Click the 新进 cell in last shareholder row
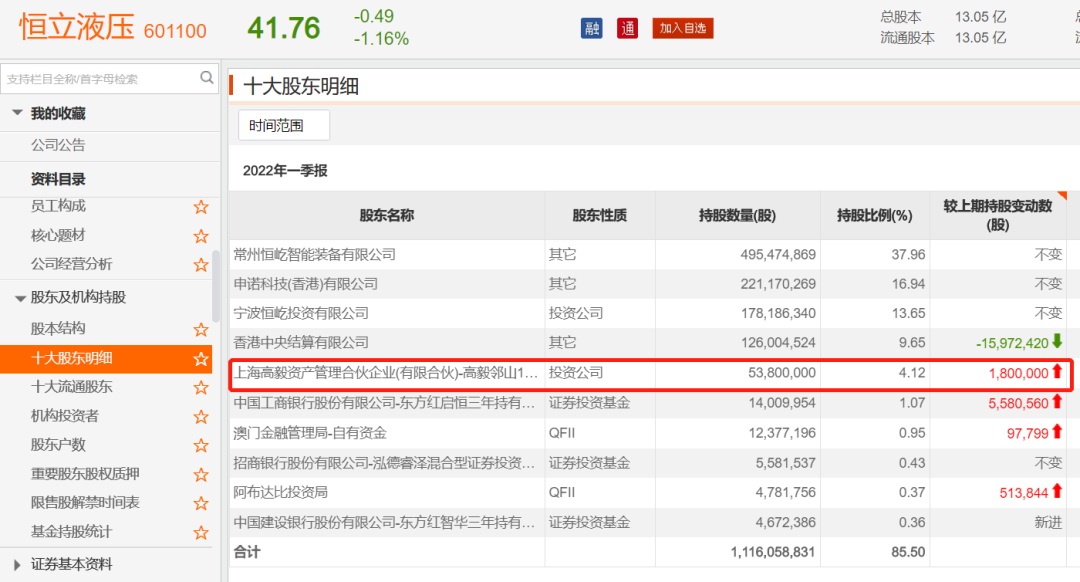 click(1048, 523)
